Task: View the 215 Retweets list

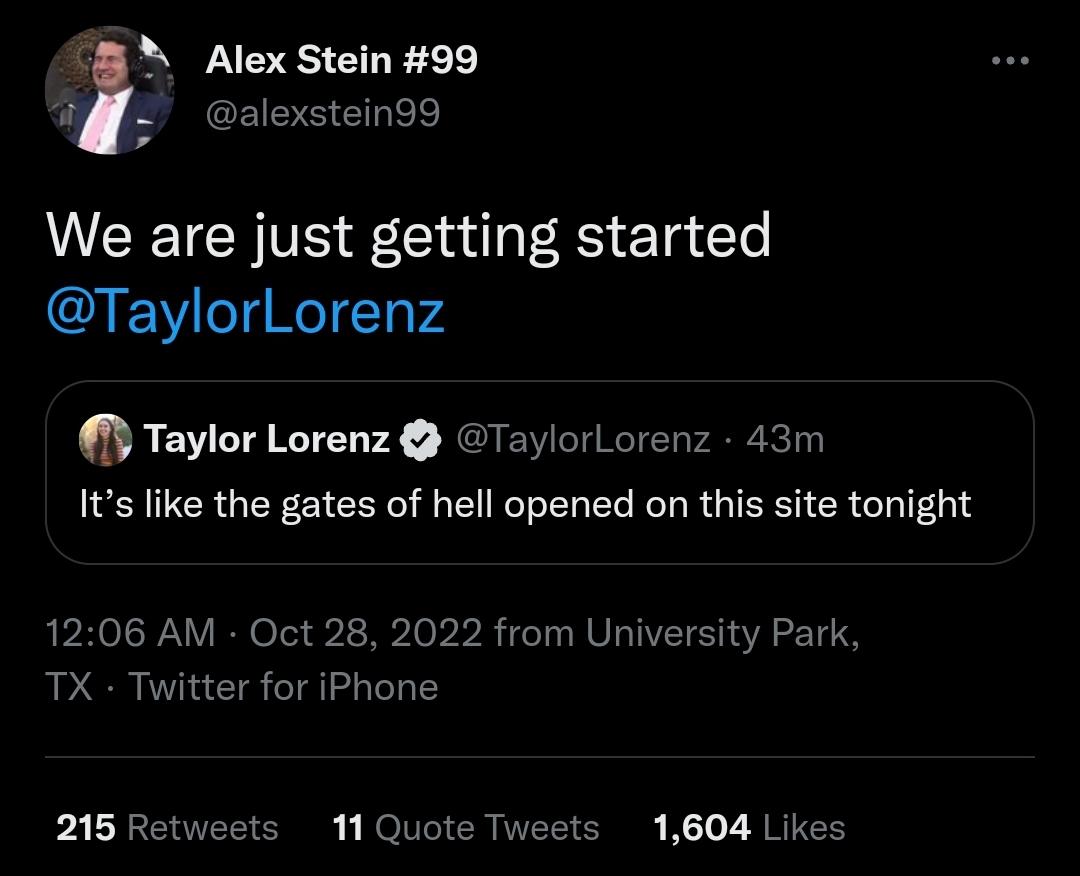Action: [x=167, y=828]
